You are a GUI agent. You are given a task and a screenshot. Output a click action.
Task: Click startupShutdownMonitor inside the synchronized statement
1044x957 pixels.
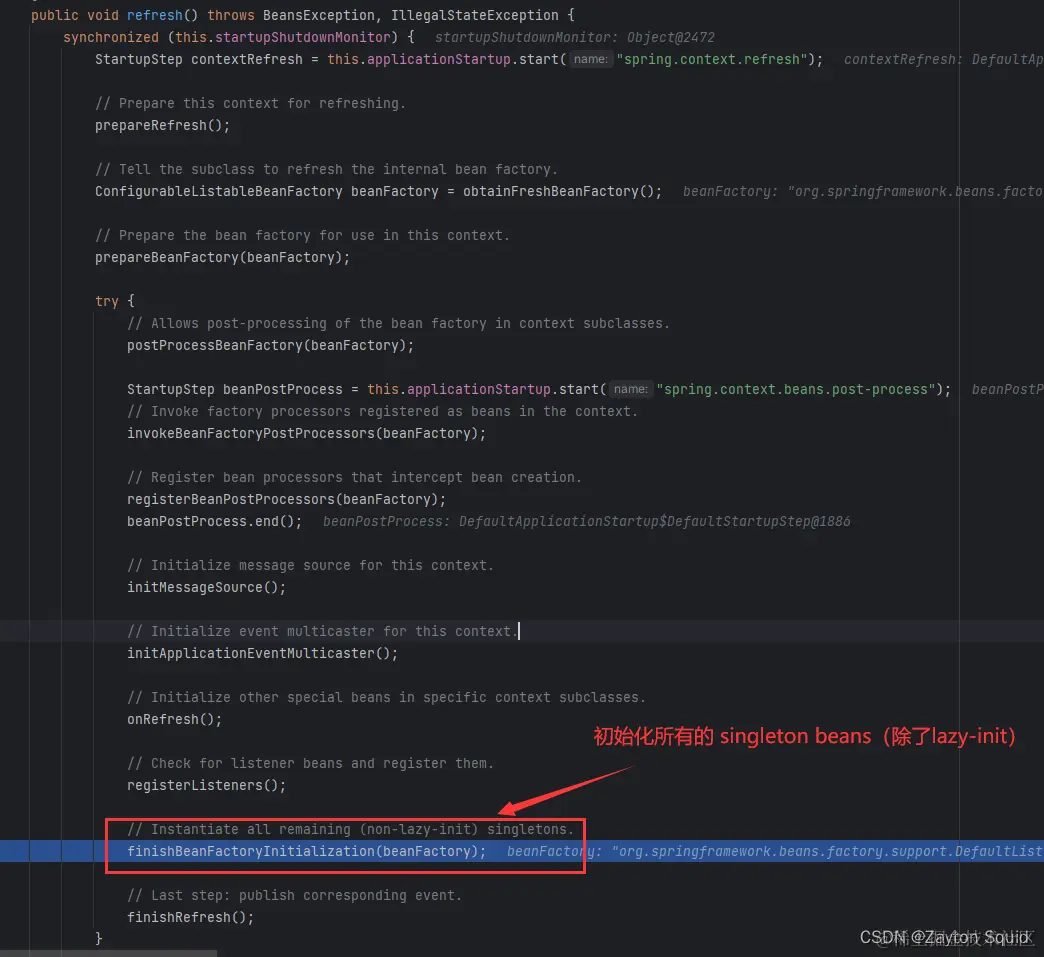click(303, 37)
